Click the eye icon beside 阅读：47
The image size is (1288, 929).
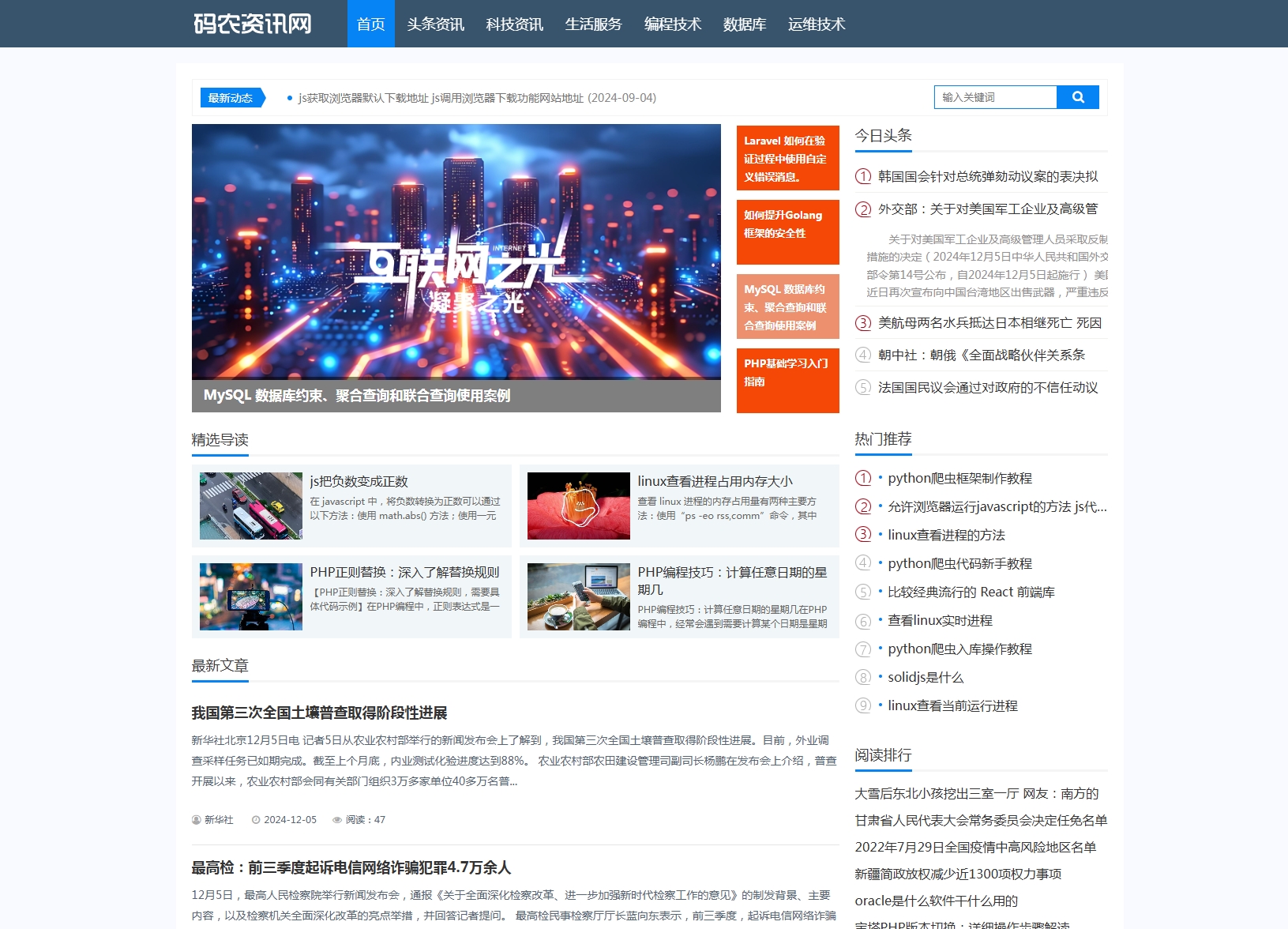click(336, 820)
